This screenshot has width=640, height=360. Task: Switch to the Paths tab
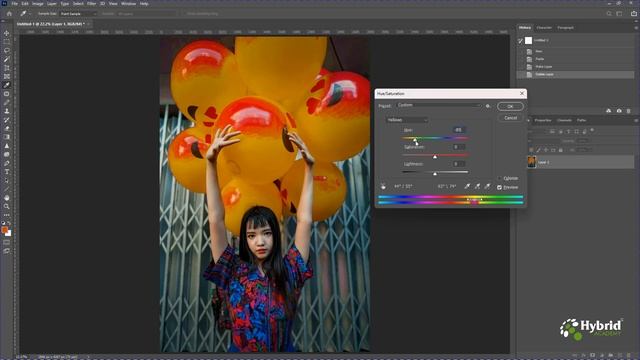pos(582,120)
